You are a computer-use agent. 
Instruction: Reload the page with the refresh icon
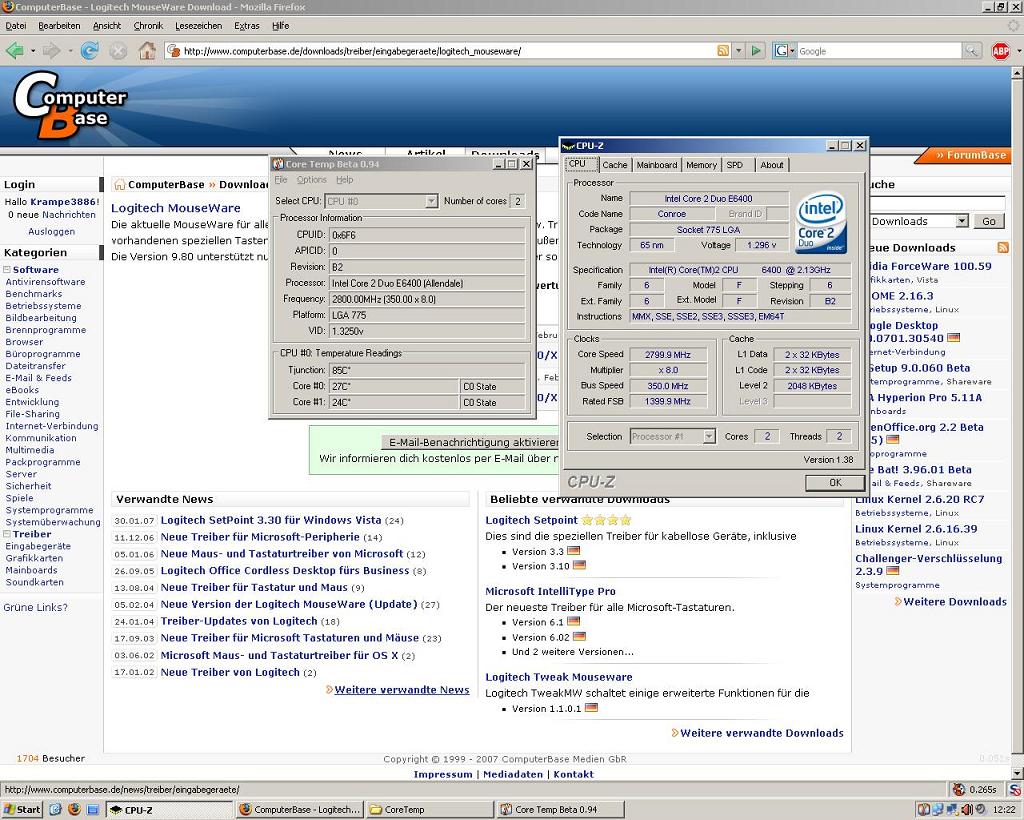[x=89, y=50]
